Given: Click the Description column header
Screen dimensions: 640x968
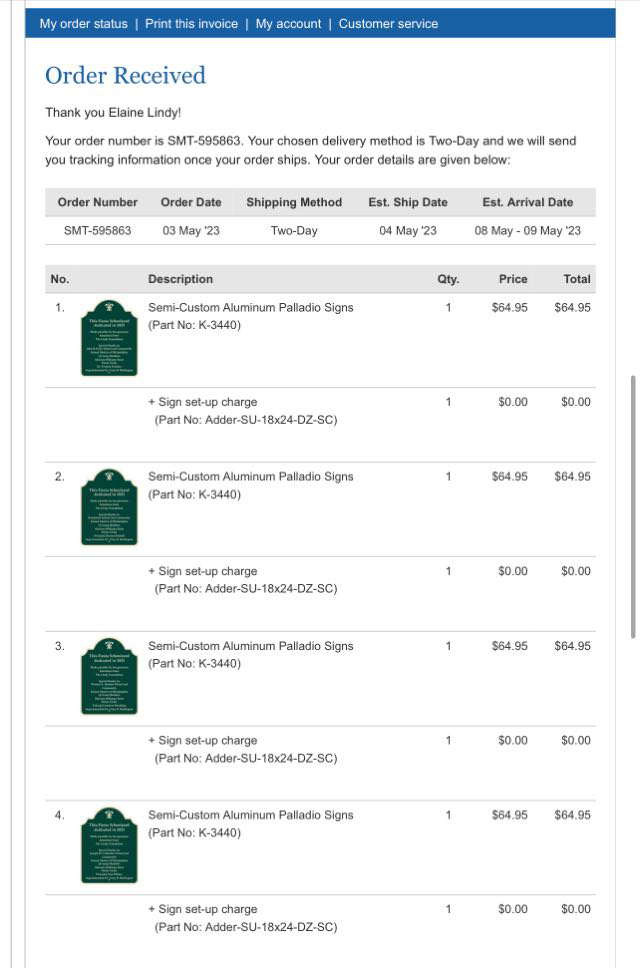Looking at the screenshot, I should [x=180, y=279].
